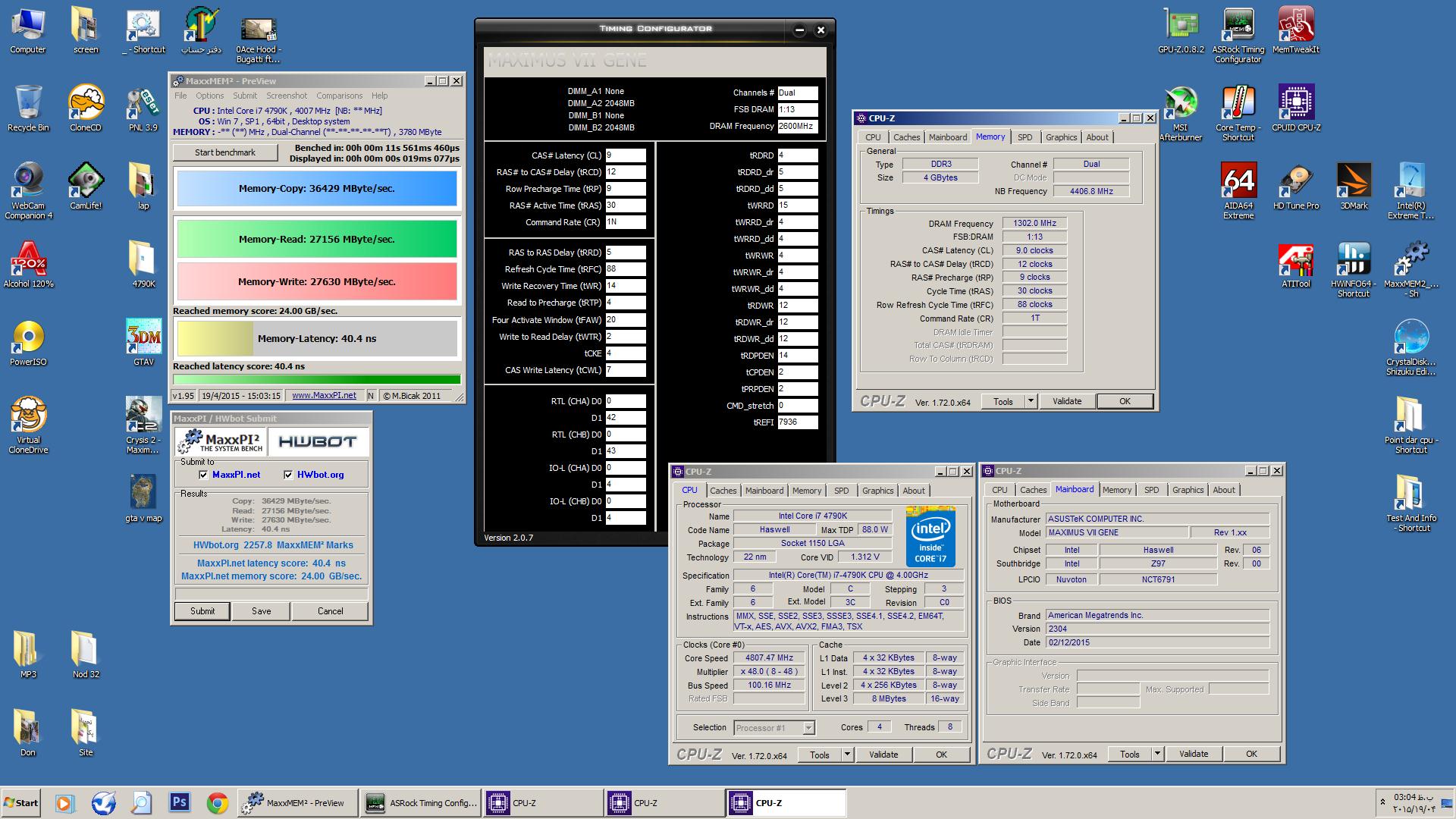Switch to About tab in CPU-Z Memory window
The image size is (1456, 819).
pos(1097,137)
